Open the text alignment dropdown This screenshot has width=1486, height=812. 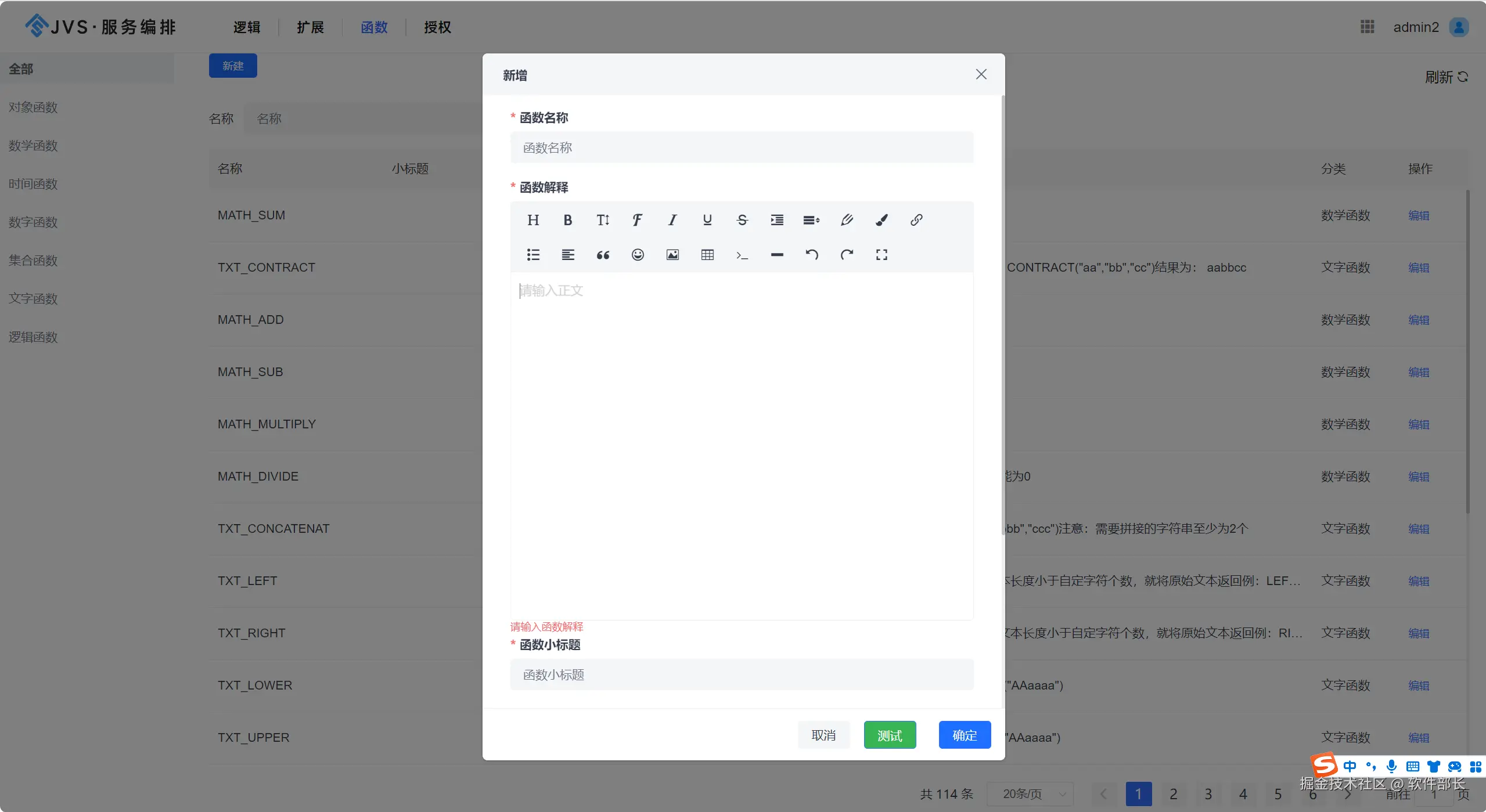[x=568, y=255]
